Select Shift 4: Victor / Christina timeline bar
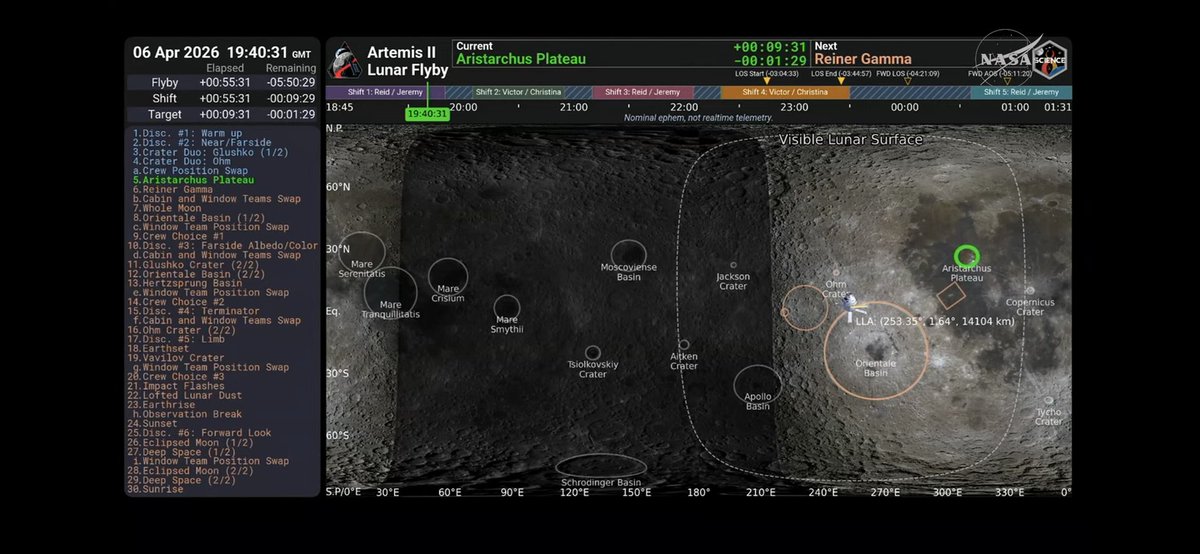 (x=785, y=92)
